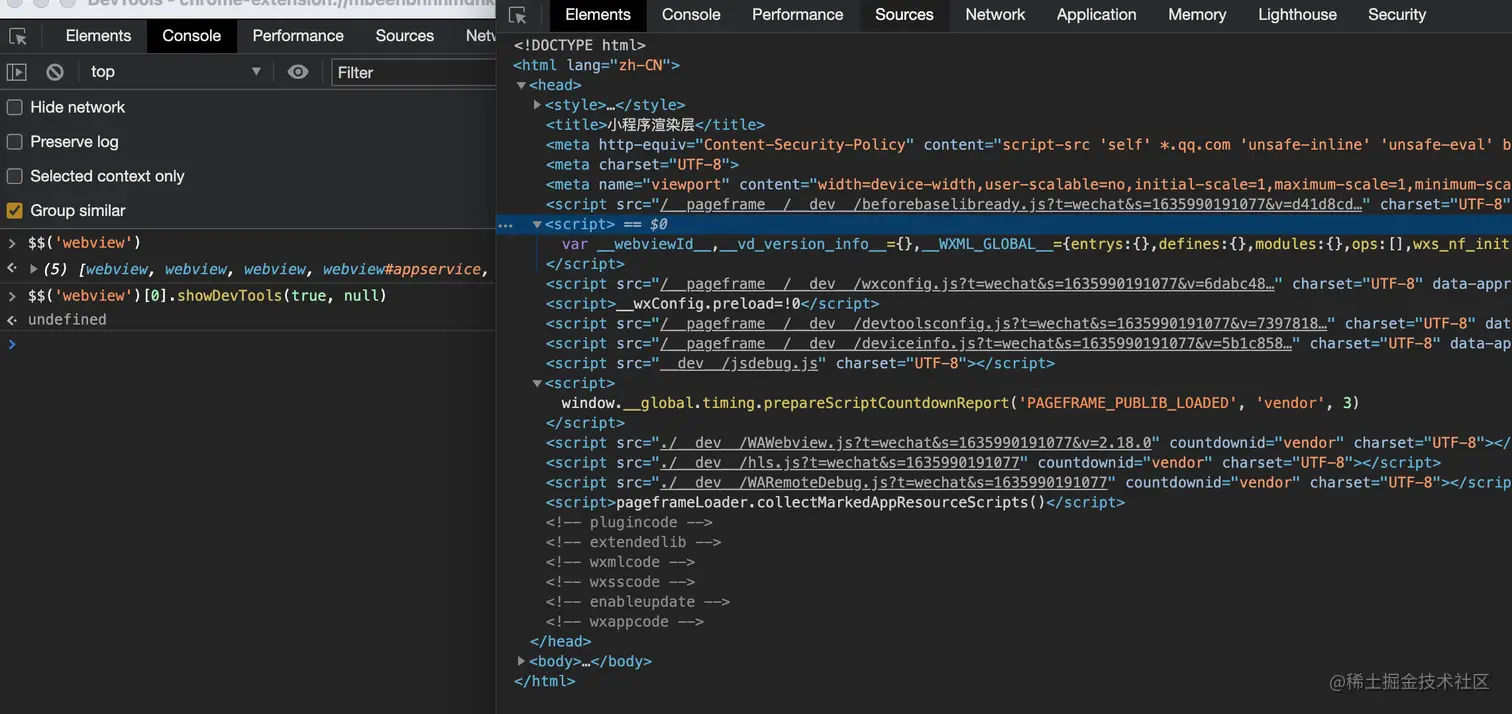The image size is (1512, 714).
Task: Select Elements tab in right window
Action: (x=598, y=15)
